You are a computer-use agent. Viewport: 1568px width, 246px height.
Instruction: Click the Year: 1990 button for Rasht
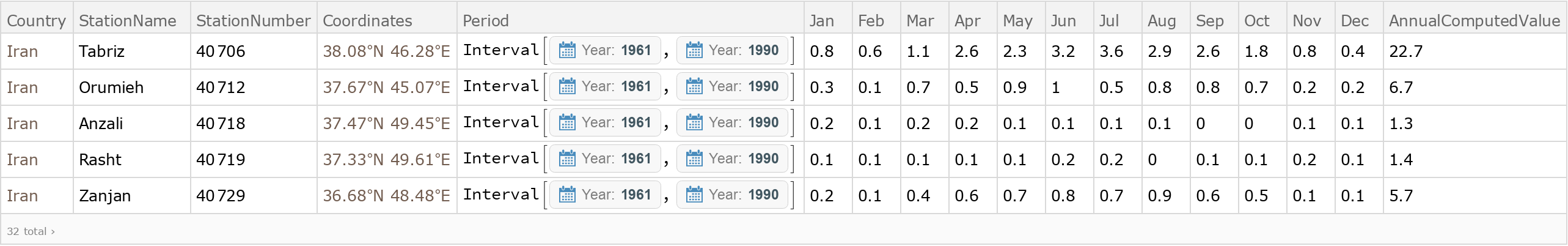[732, 158]
